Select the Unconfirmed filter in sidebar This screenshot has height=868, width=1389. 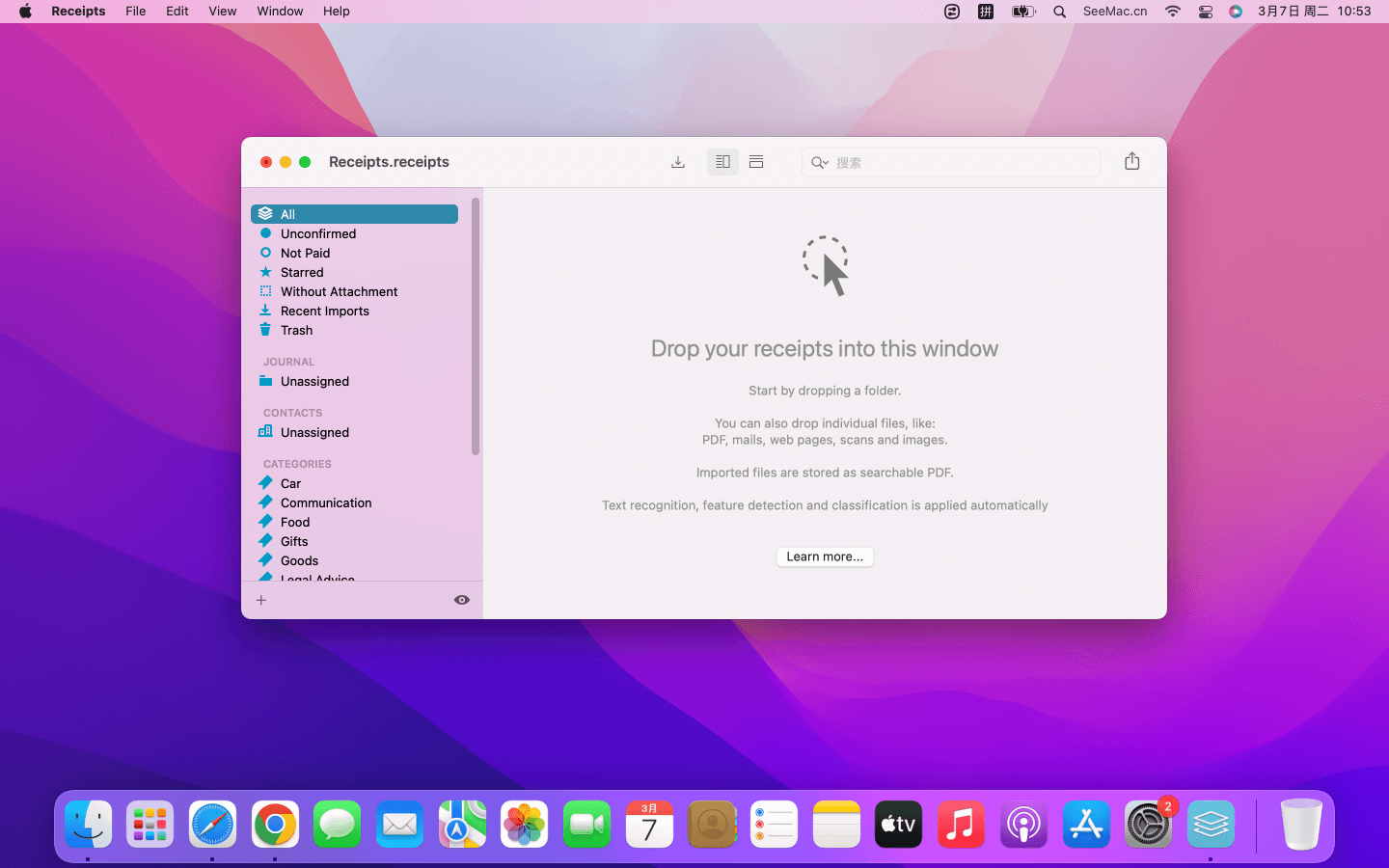point(317,233)
